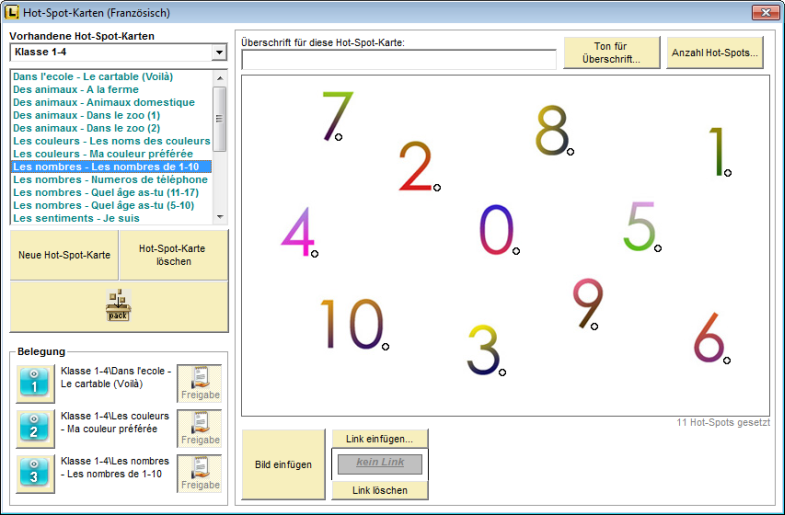Select the hot-spot circle beside number 0
Image resolution: width=785 pixels, height=515 pixels.
tap(516, 252)
